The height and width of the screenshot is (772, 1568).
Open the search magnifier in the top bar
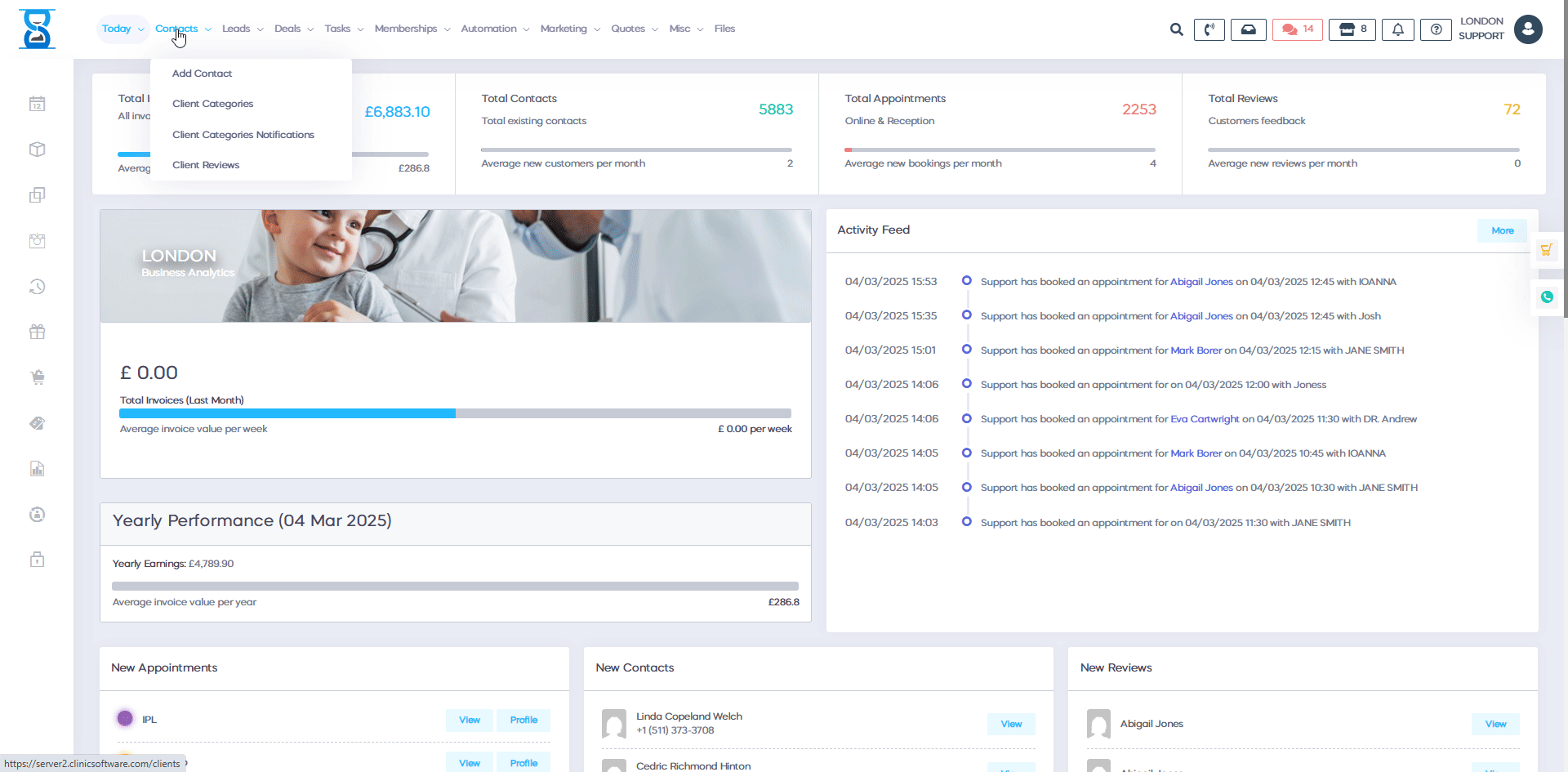click(x=1176, y=29)
